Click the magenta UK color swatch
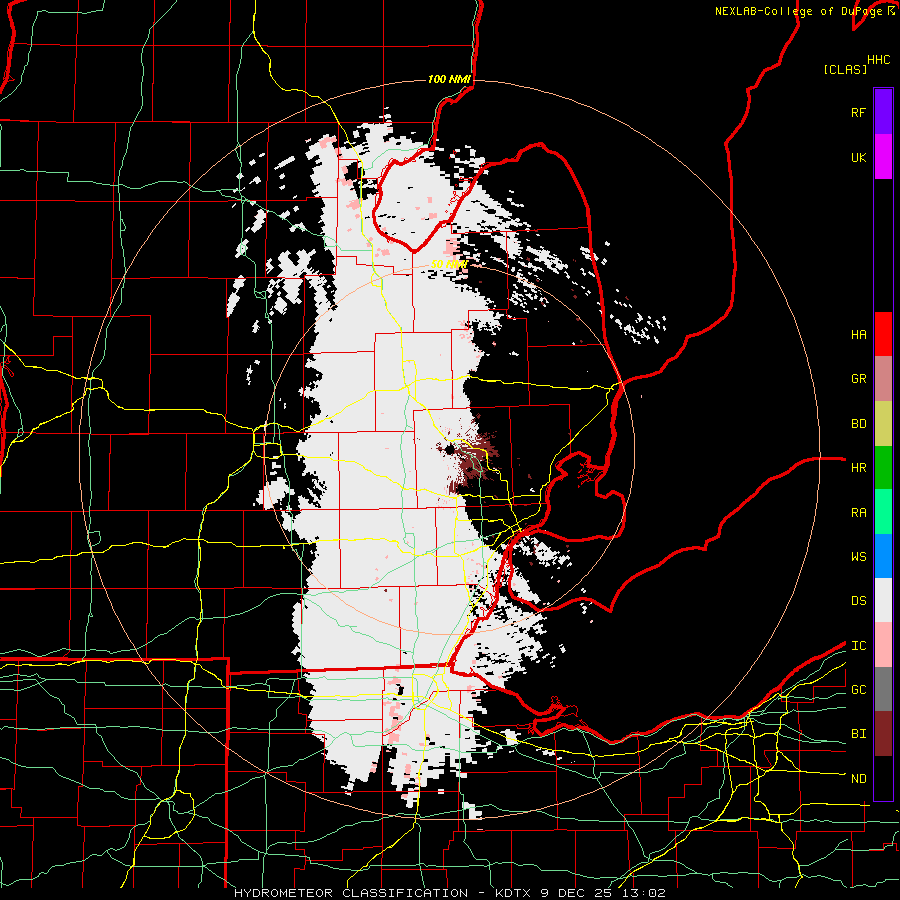 click(x=883, y=157)
